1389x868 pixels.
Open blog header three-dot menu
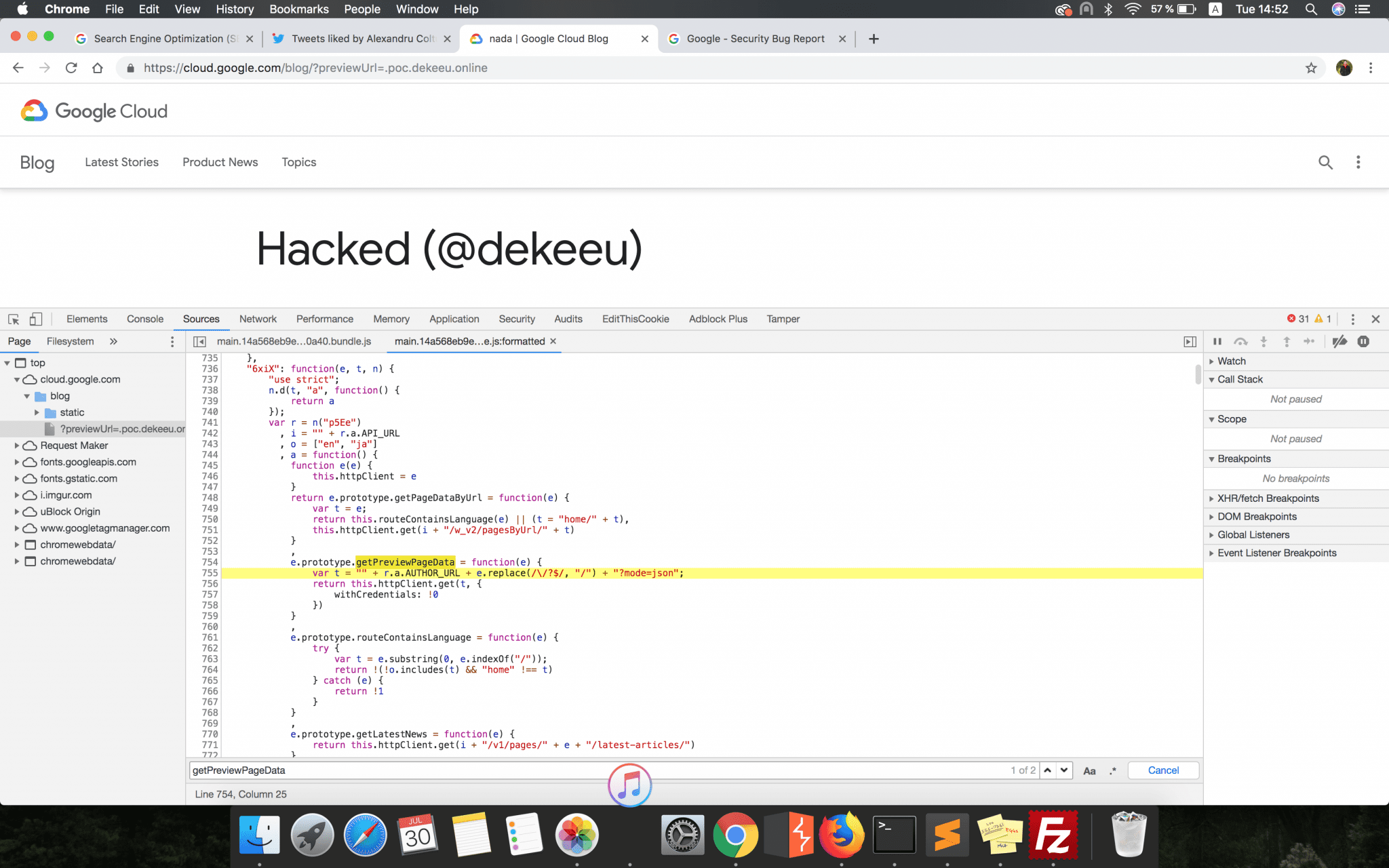point(1358,162)
